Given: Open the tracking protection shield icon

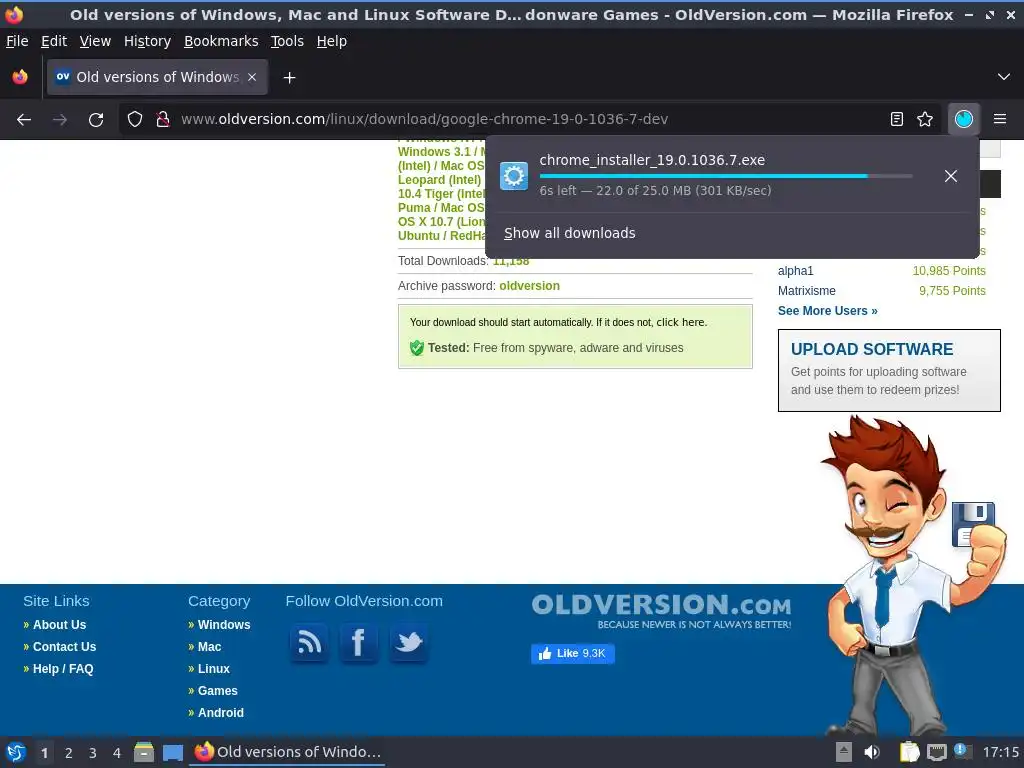Looking at the screenshot, I should coord(135,119).
